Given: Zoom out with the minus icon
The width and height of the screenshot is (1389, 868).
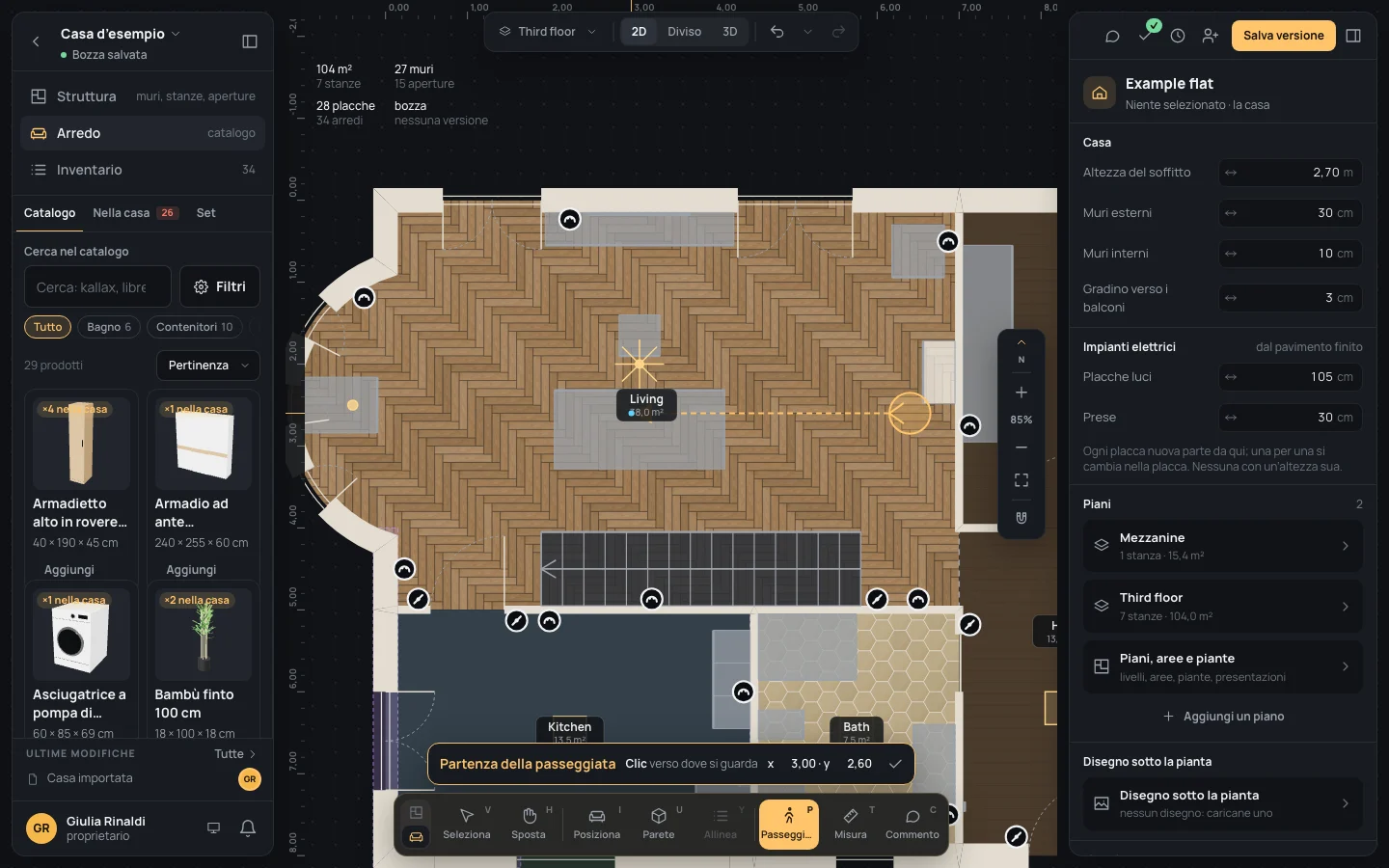Looking at the screenshot, I should [x=1021, y=448].
